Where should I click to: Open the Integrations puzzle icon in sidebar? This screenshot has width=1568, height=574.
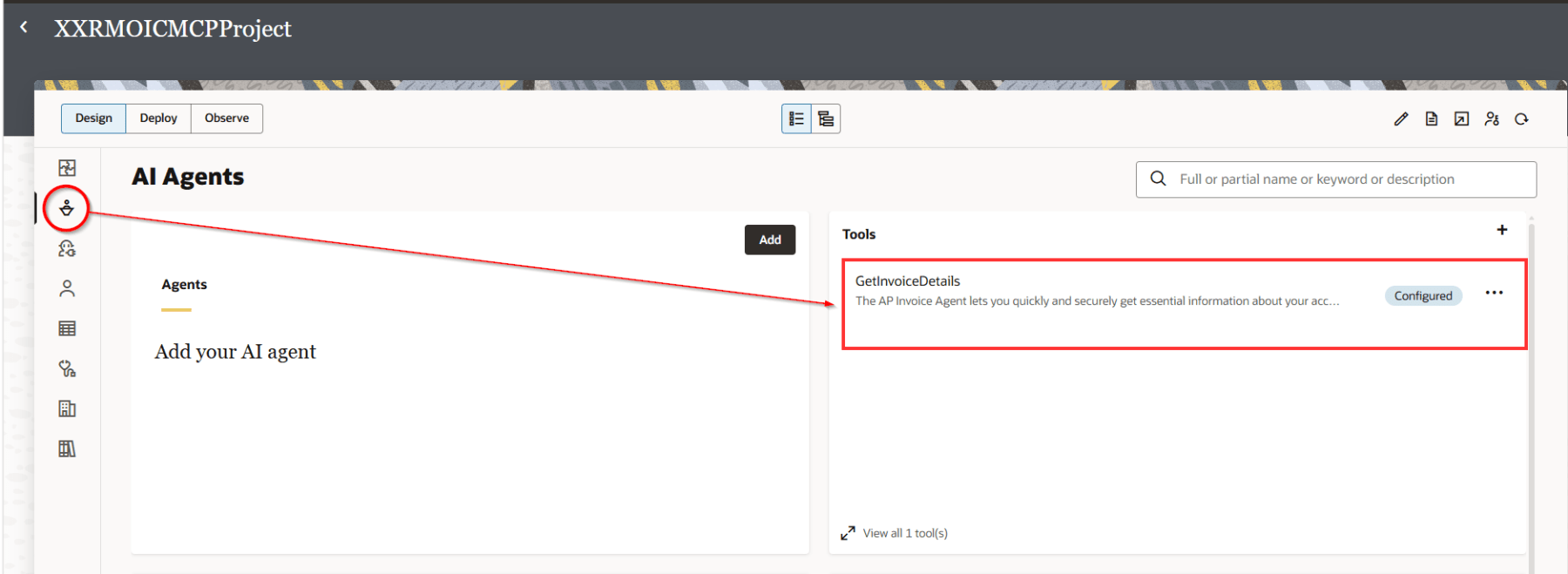pyautogui.click(x=67, y=168)
